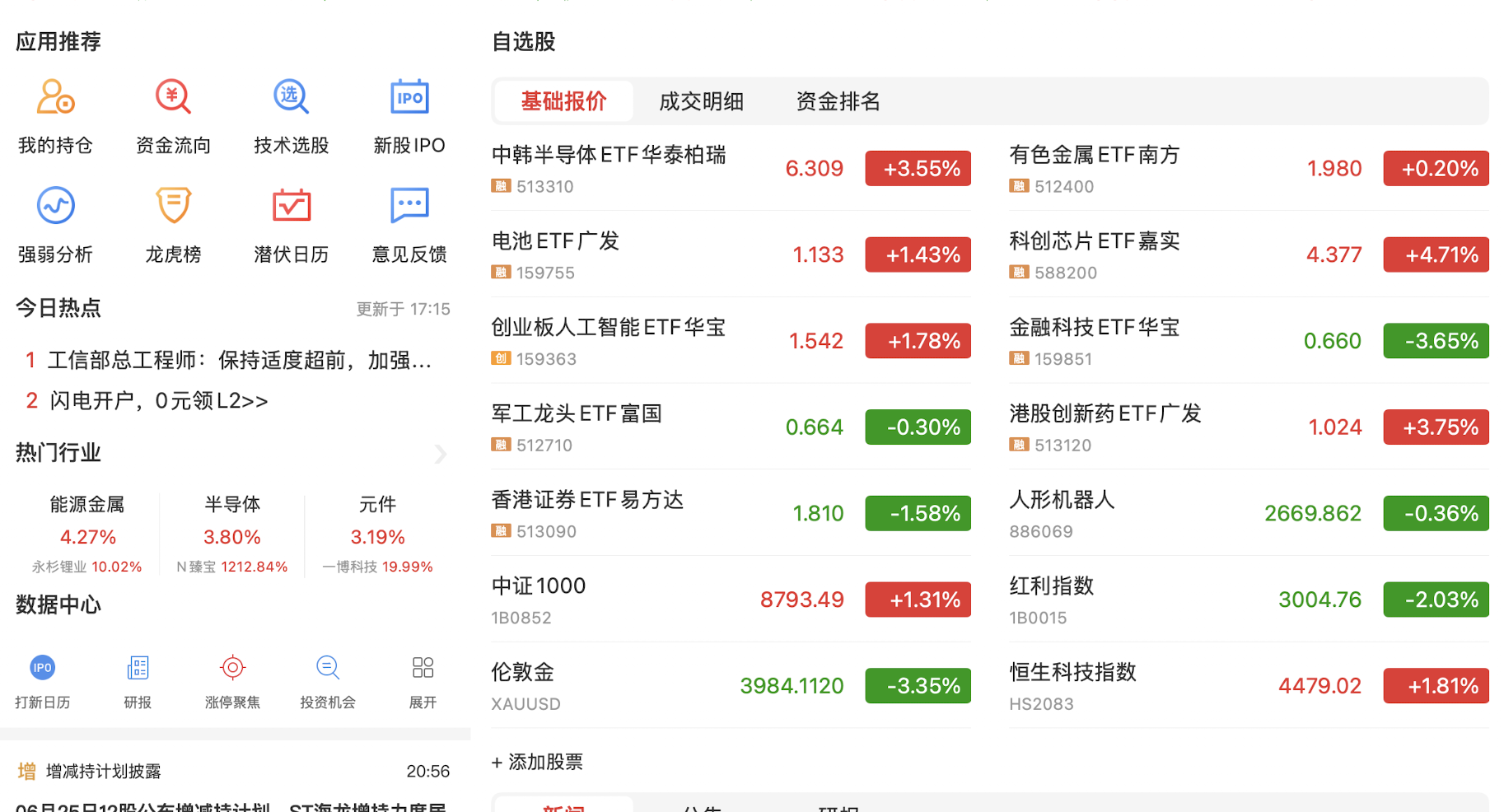Open 资金流向 capital flow icon
Screen dimensions: 1504x812
[x=173, y=97]
